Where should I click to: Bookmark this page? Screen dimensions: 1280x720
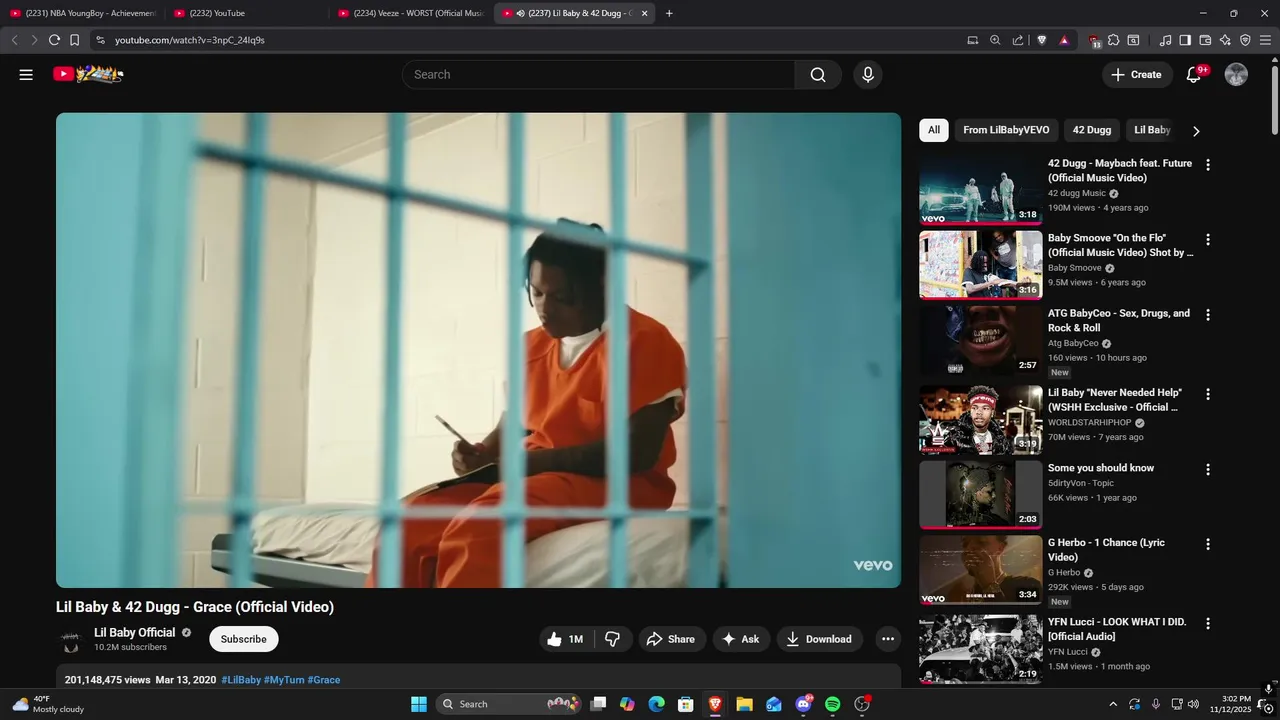pyautogui.click(x=74, y=40)
